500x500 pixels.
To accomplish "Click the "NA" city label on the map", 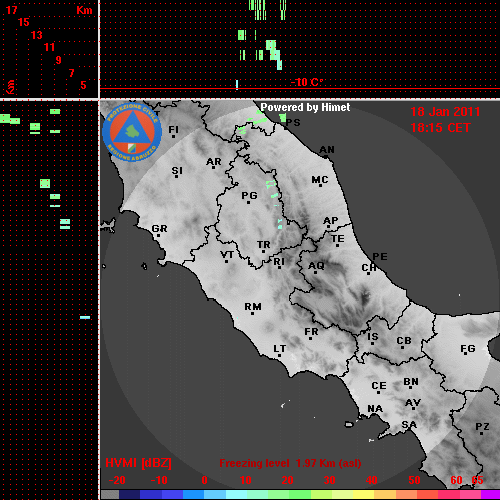I will click(375, 409).
